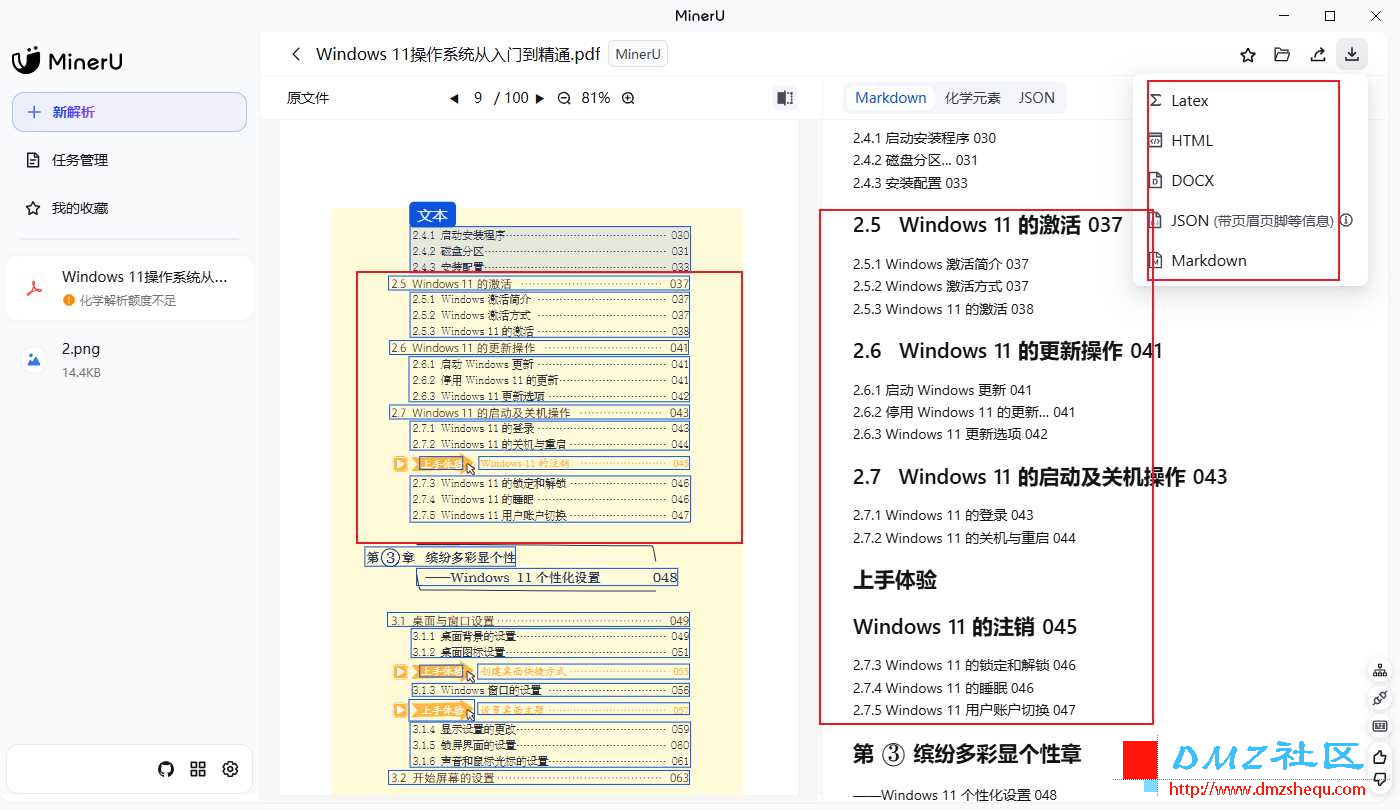Screen dimensions: 1400x810
Task: Open the GitHub link icon
Action: (166, 769)
